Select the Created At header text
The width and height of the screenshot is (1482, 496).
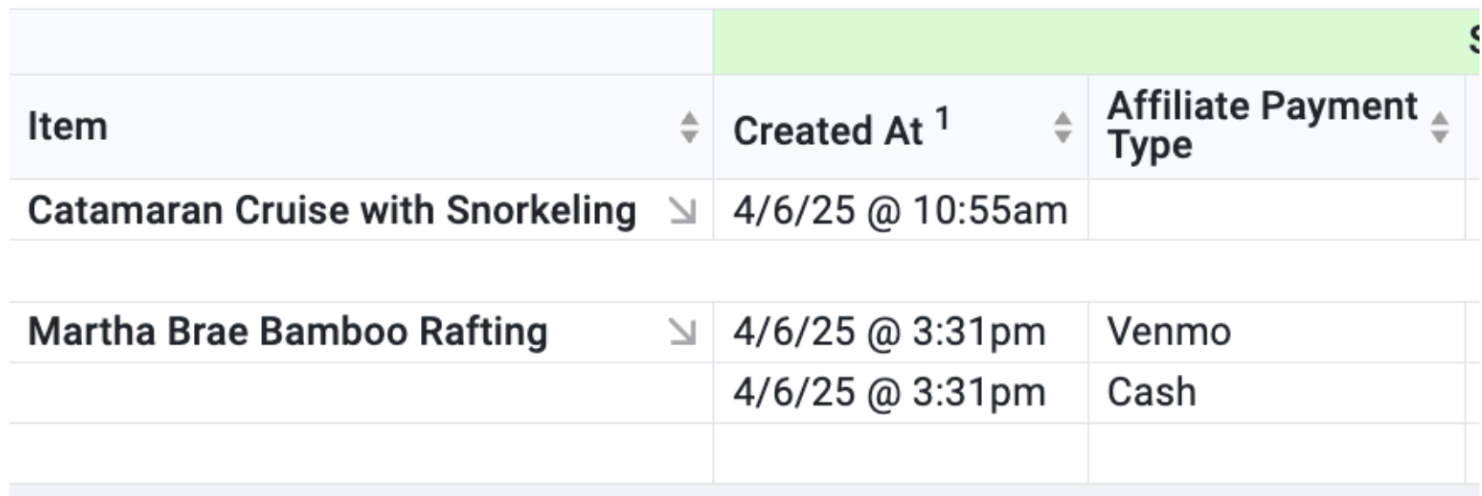(x=827, y=131)
